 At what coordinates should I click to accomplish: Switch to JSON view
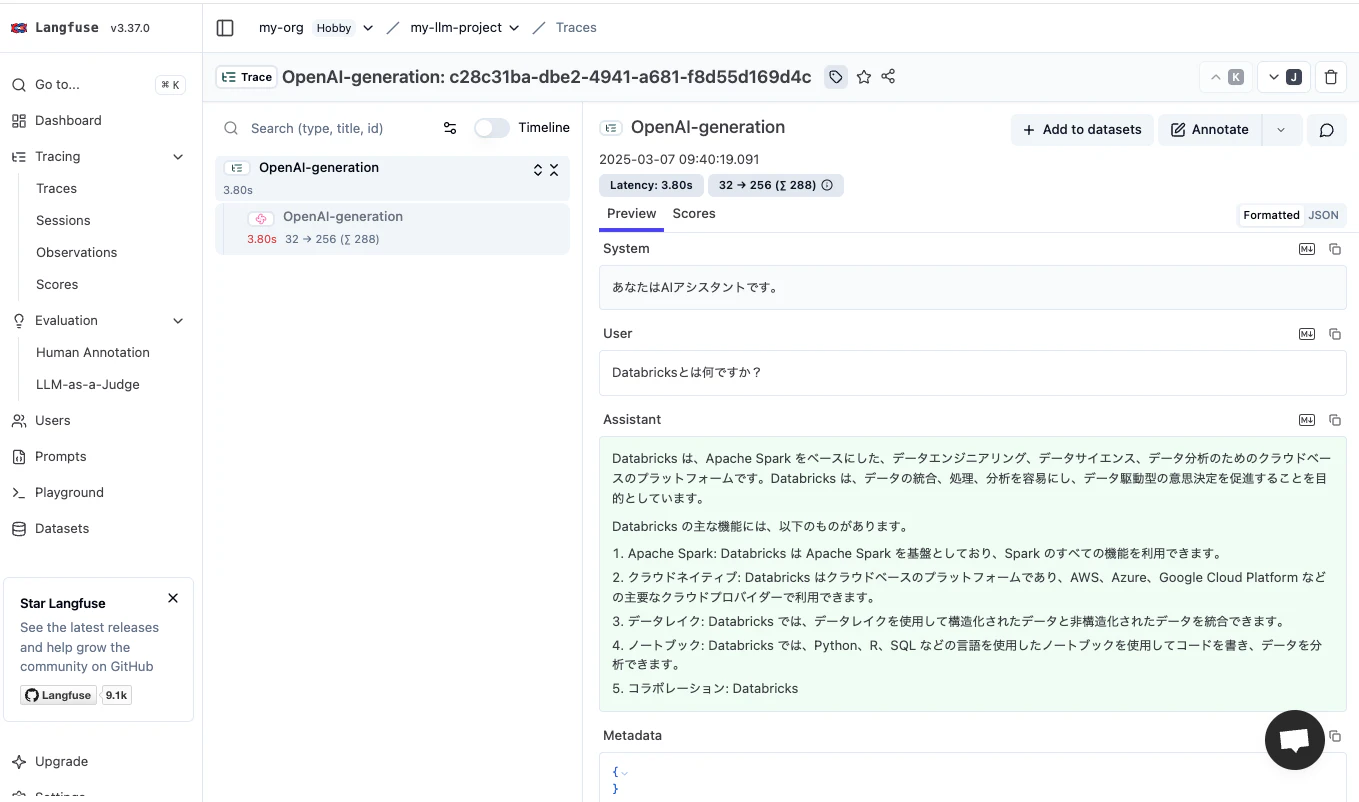(1323, 215)
